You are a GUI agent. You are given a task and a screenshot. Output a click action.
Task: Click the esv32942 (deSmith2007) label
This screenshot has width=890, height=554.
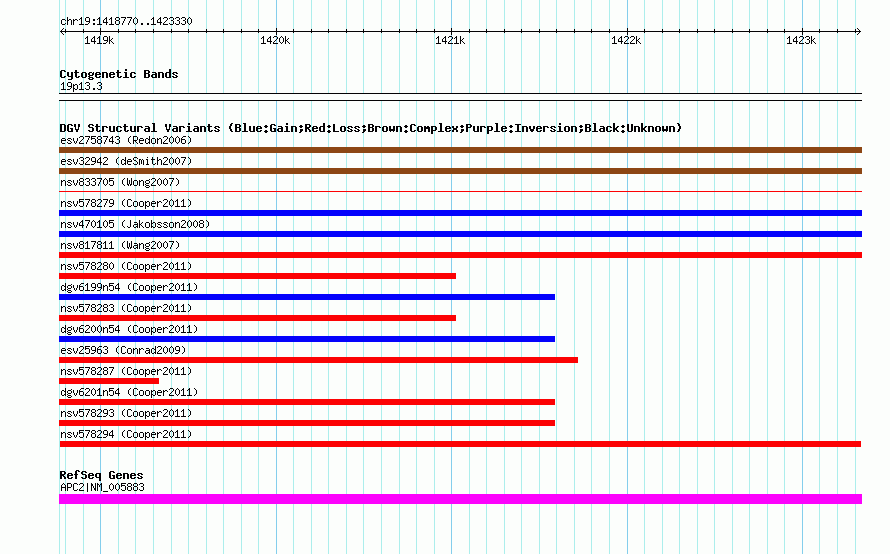(126, 161)
